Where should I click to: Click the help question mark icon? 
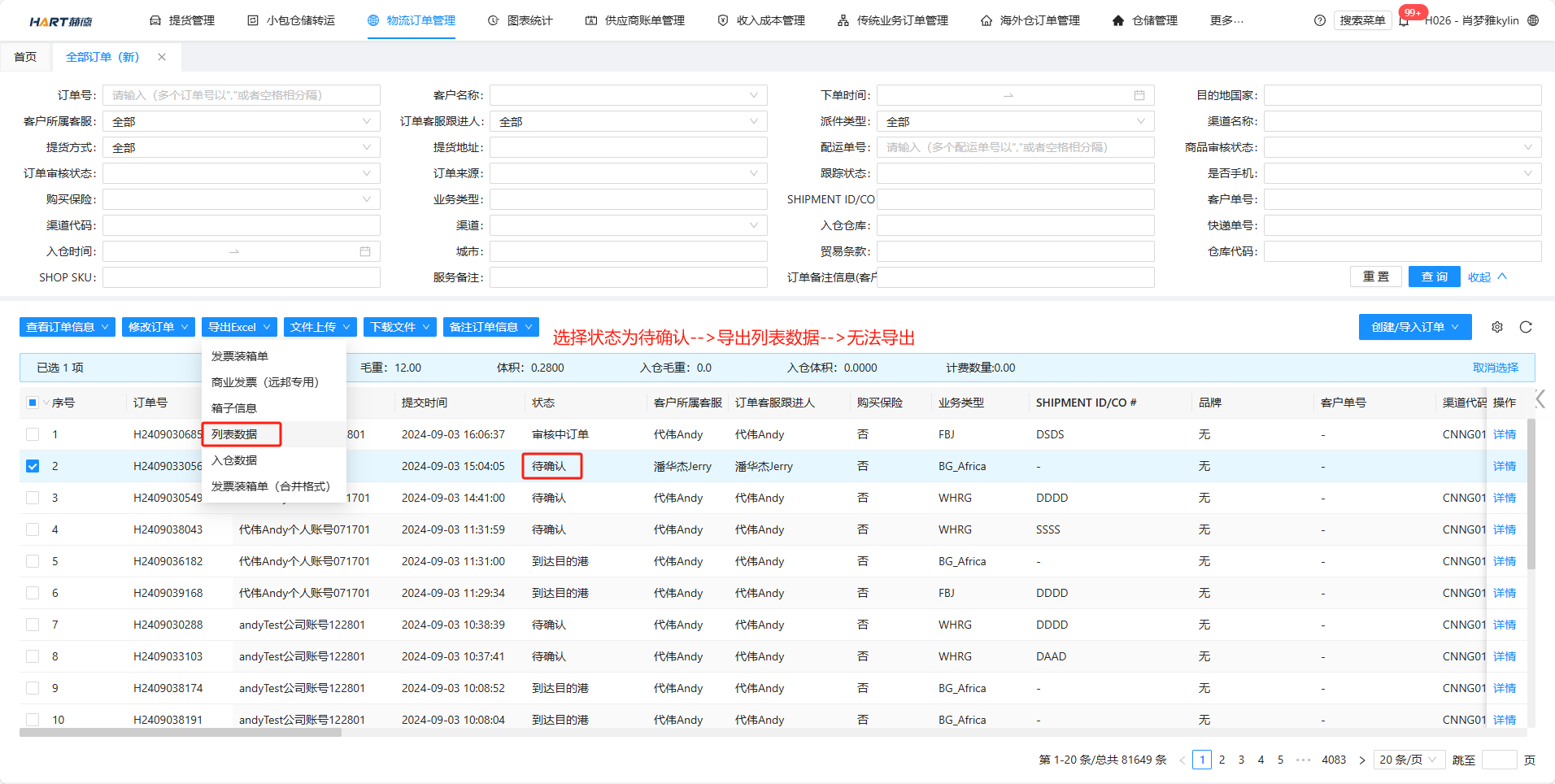coord(1320,20)
